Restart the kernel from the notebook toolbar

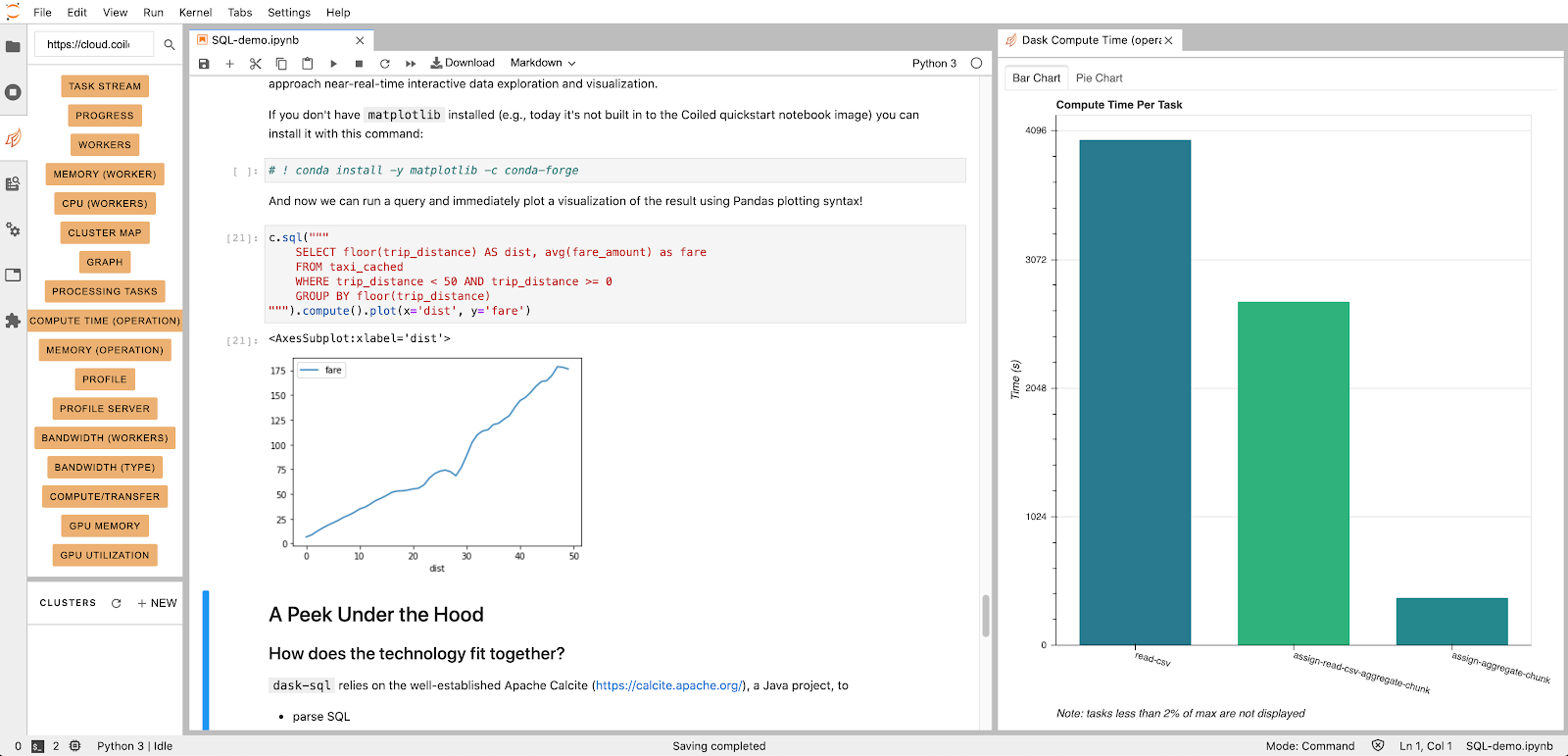(385, 64)
